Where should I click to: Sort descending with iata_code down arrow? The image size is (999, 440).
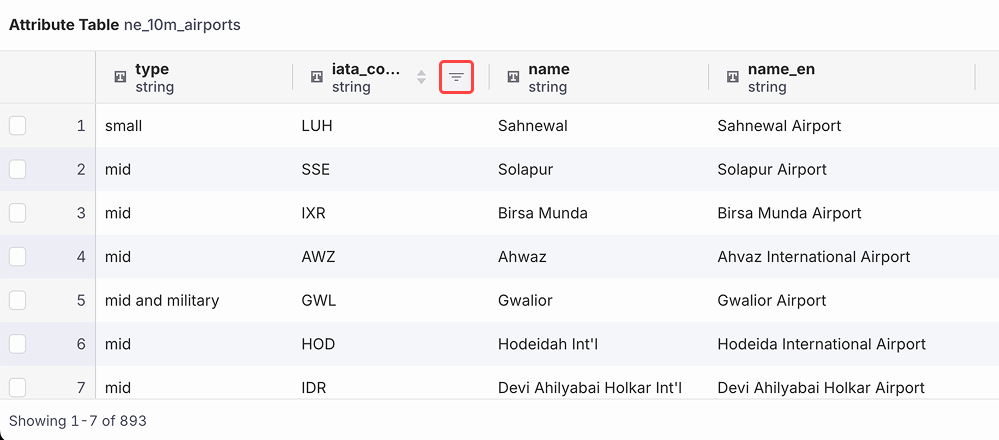click(x=421, y=82)
